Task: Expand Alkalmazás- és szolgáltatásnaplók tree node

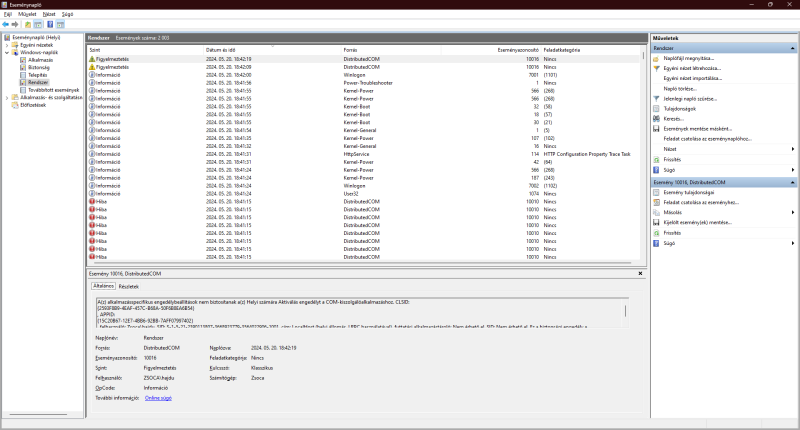Action: [x=7, y=97]
